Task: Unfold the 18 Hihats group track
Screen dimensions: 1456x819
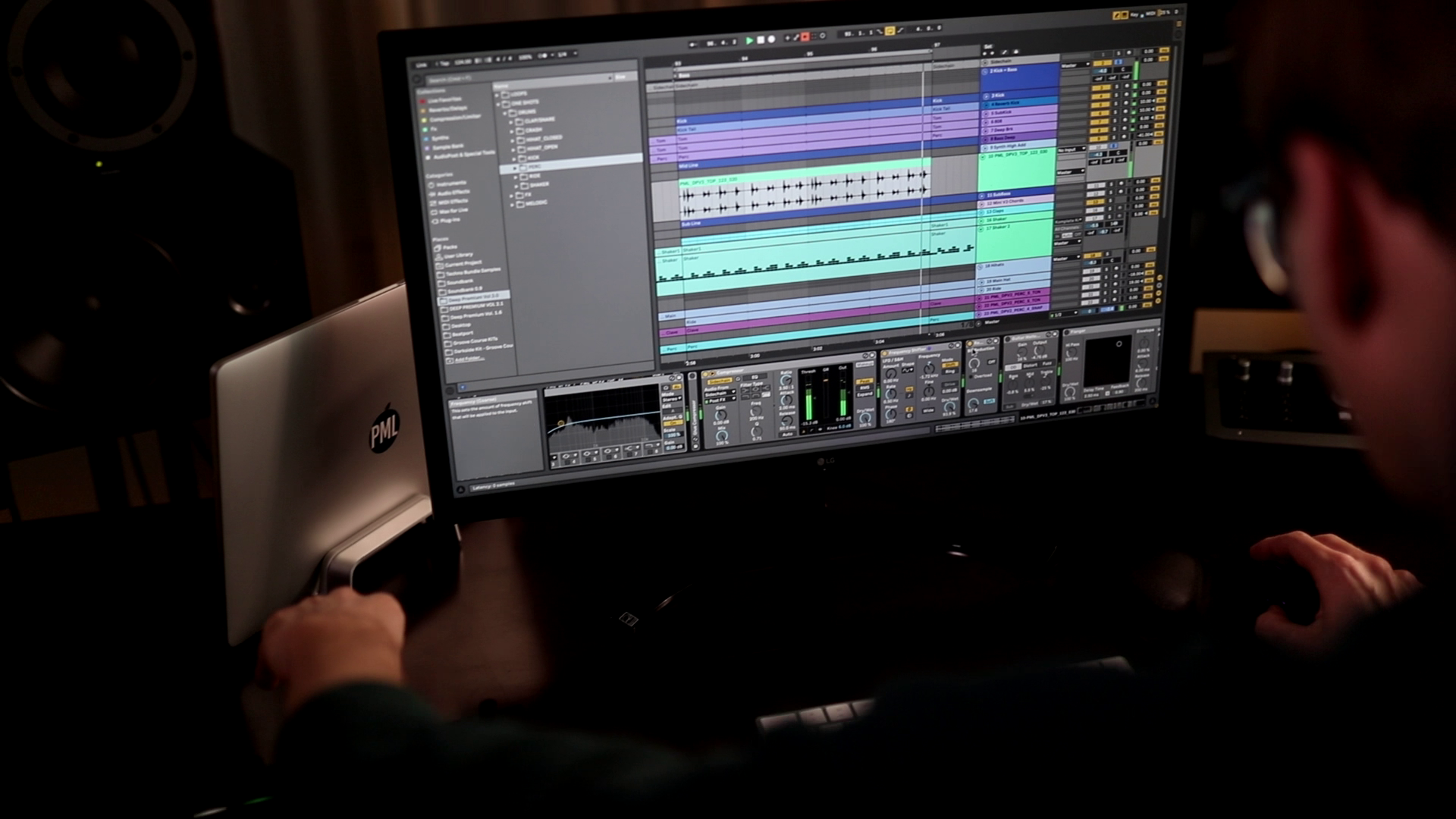Action: click(980, 267)
